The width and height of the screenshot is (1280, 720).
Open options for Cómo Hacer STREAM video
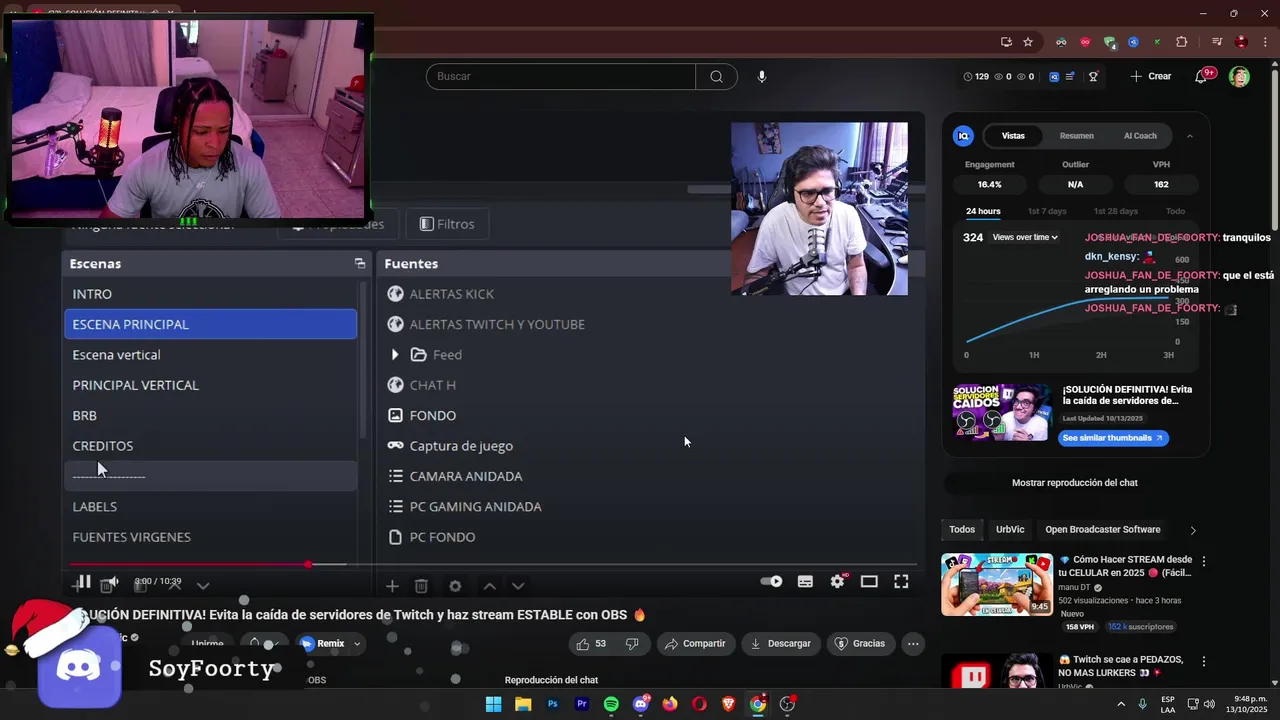coord(1203,561)
